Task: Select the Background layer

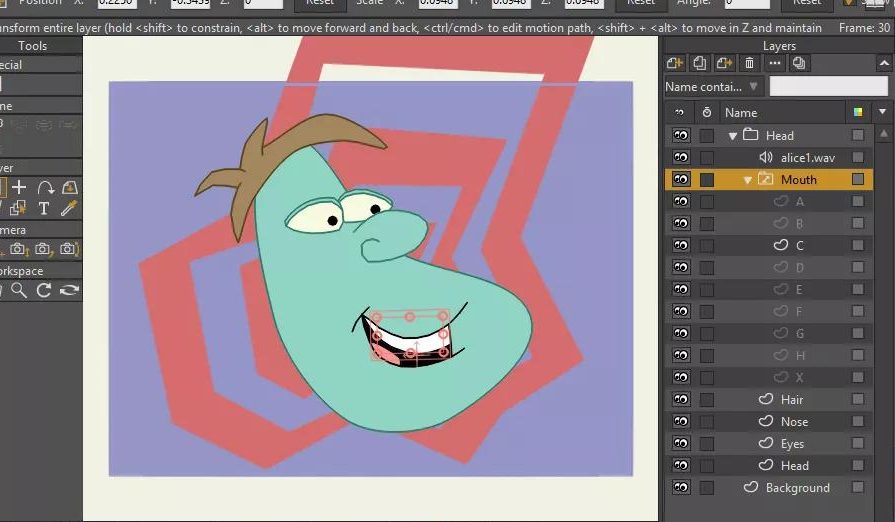Action: click(797, 488)
